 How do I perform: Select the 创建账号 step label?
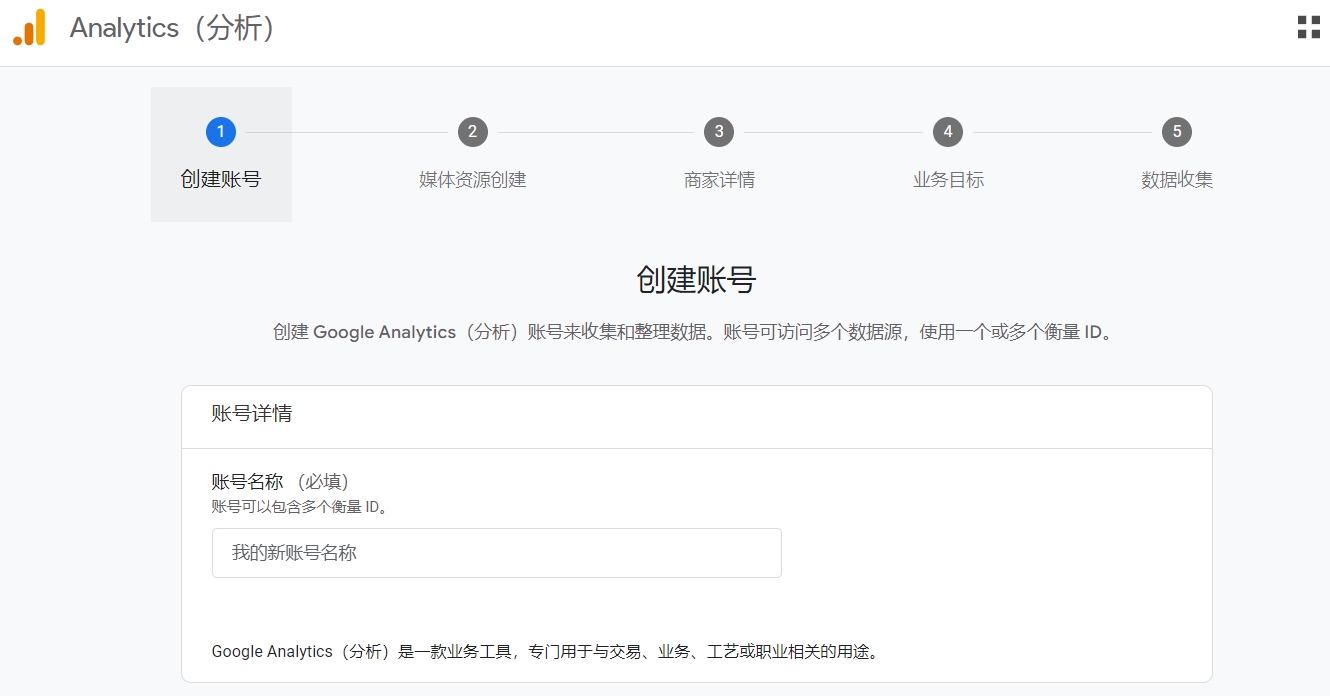pos(221,180)
